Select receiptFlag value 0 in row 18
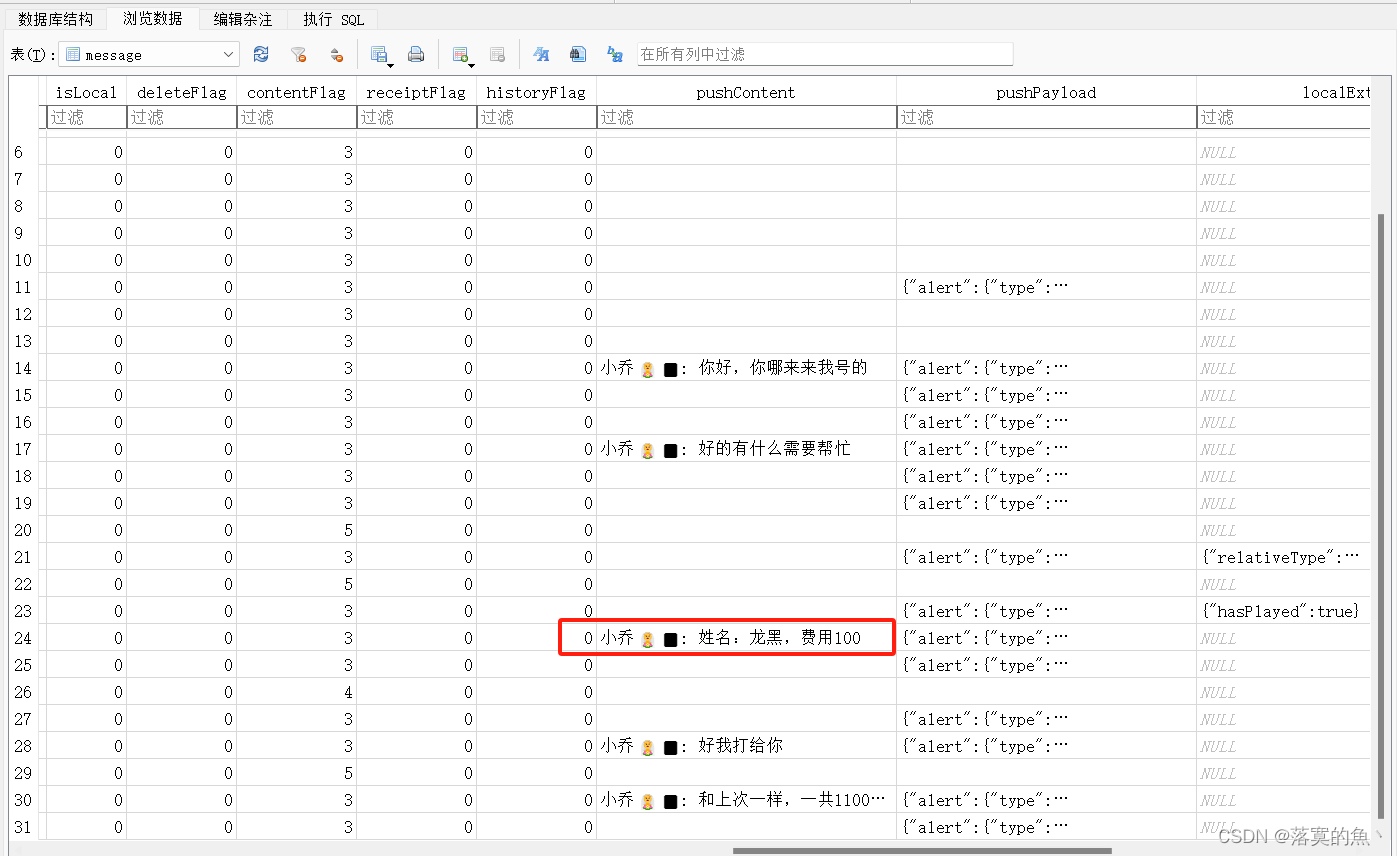 pos(417,476)
